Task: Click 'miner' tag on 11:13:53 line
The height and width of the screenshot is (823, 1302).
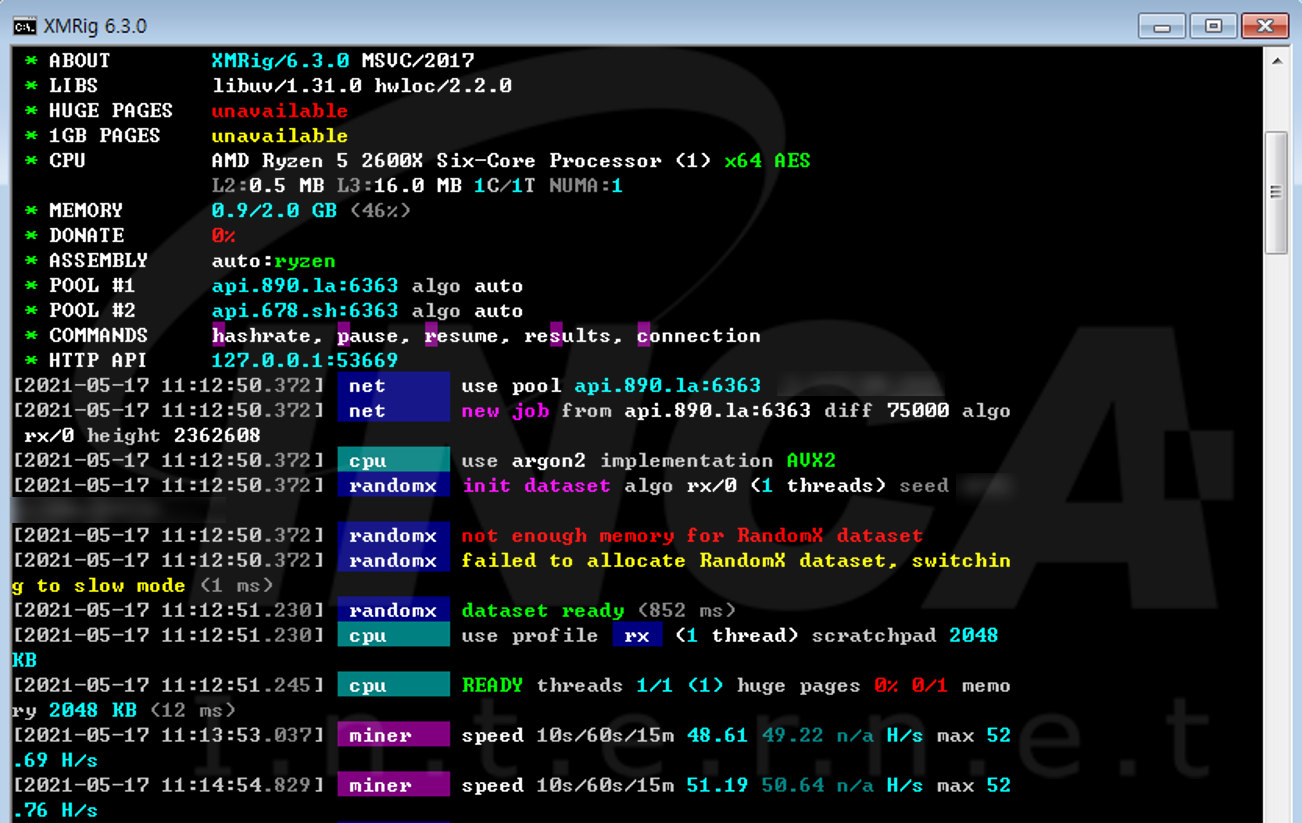Action: (393, 736)
